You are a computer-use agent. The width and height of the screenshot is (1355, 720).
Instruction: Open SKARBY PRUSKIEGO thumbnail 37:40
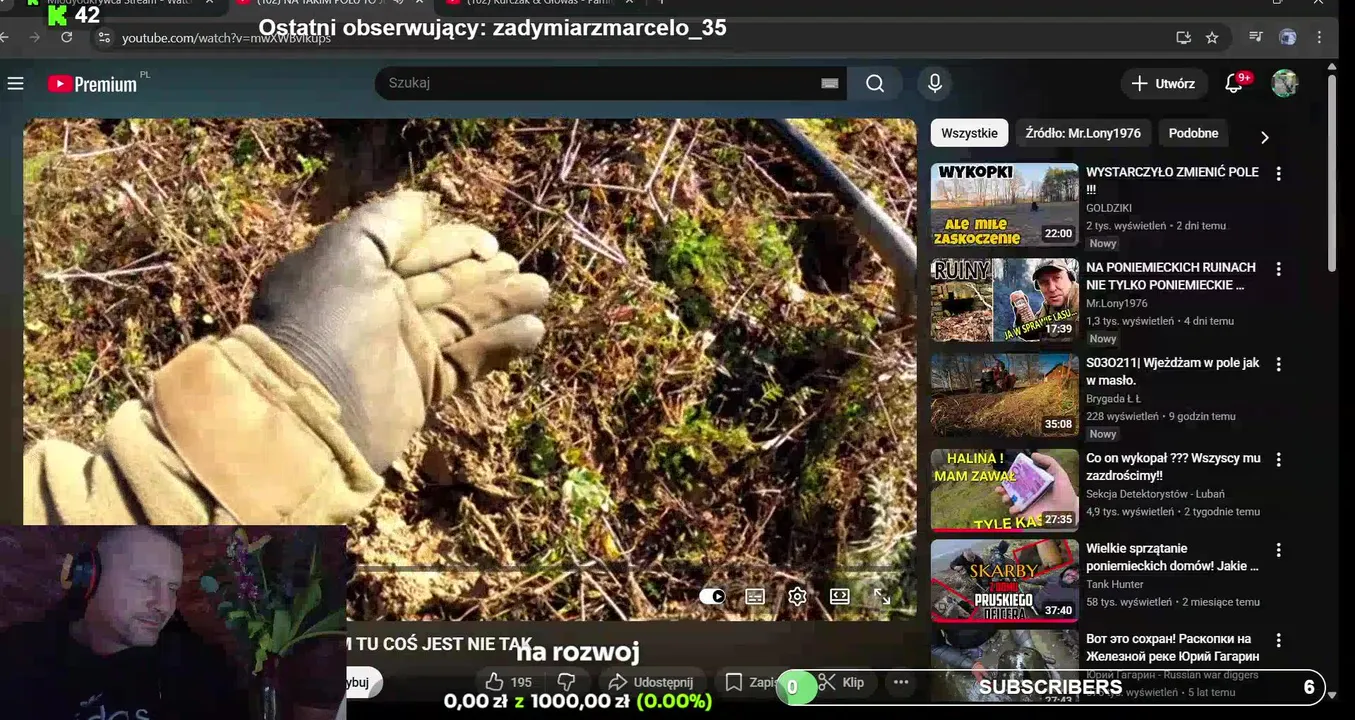1004,581
